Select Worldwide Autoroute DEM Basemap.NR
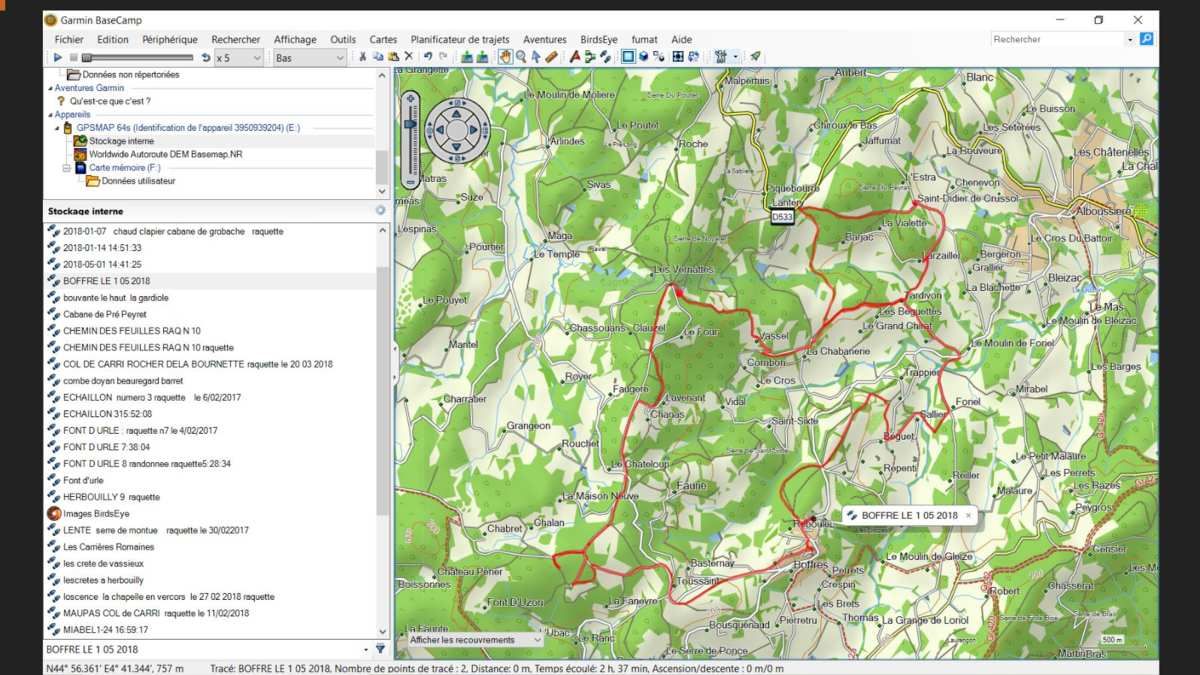The image size is (1200, 675). pyautogui.click(x=165, y=154)
